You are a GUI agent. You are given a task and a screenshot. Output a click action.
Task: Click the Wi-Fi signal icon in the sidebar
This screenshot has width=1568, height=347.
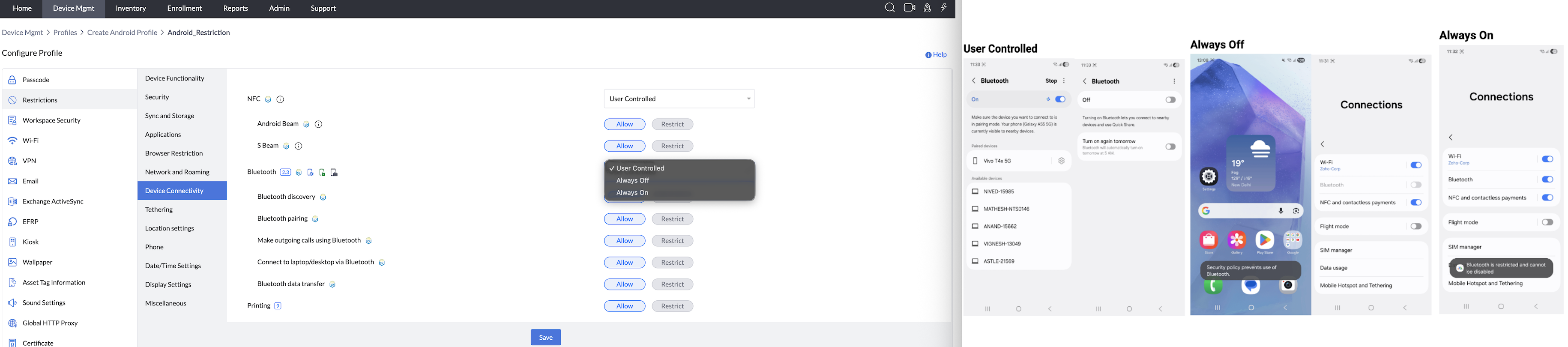pos(12,141)
